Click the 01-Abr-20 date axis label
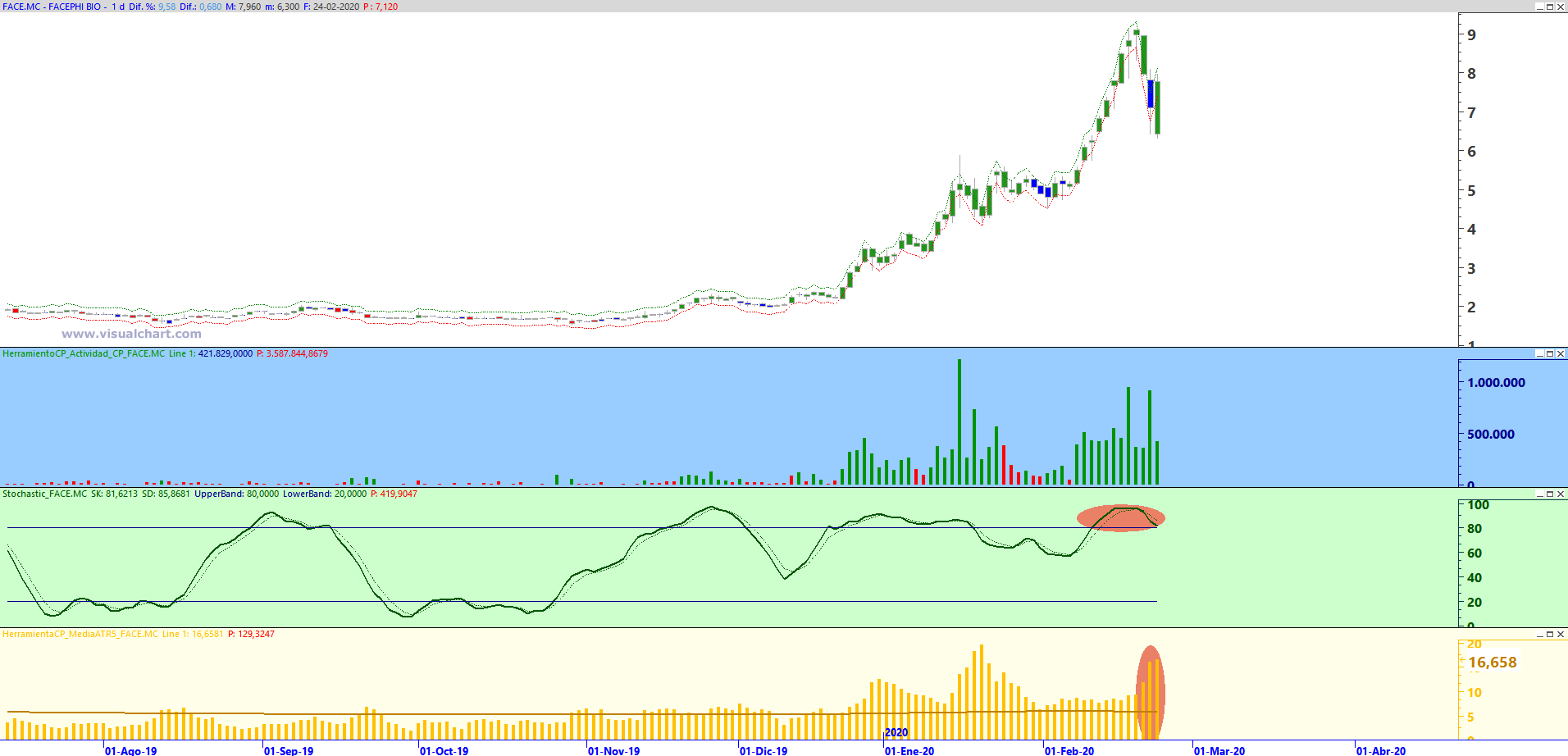This screenshot has width=1568, height=756. point(1381,751)
